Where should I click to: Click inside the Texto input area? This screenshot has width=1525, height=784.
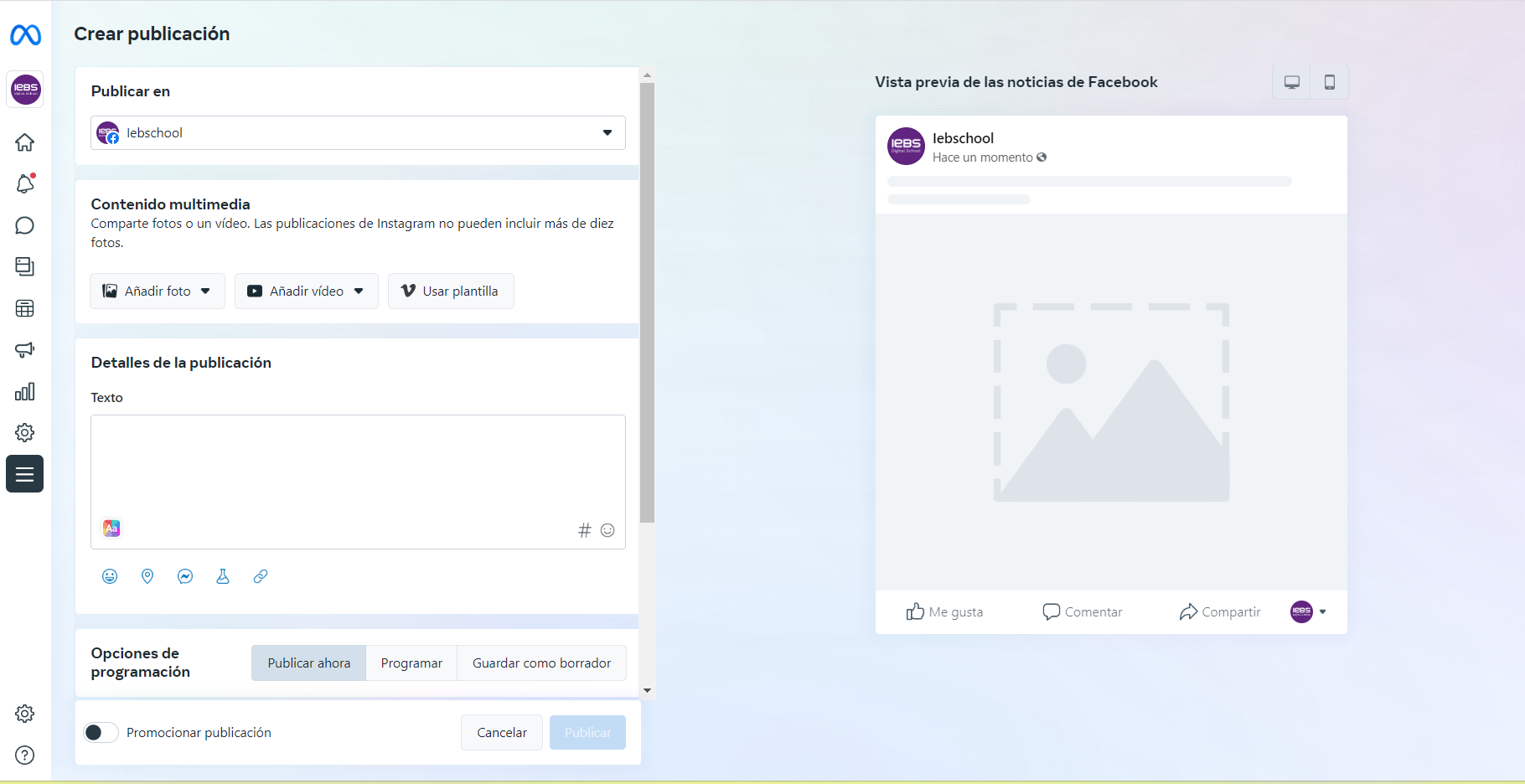click(358, 465)
